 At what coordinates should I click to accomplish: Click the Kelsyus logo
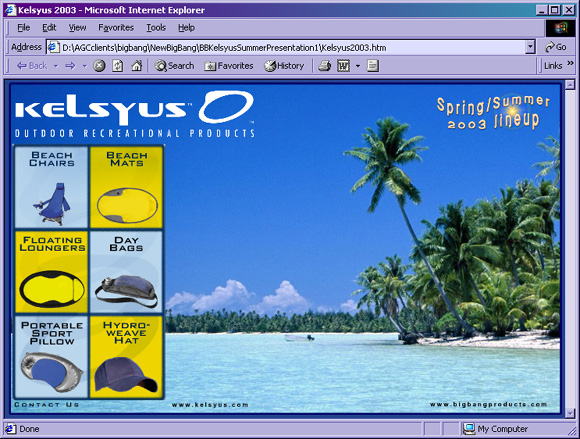135,114
